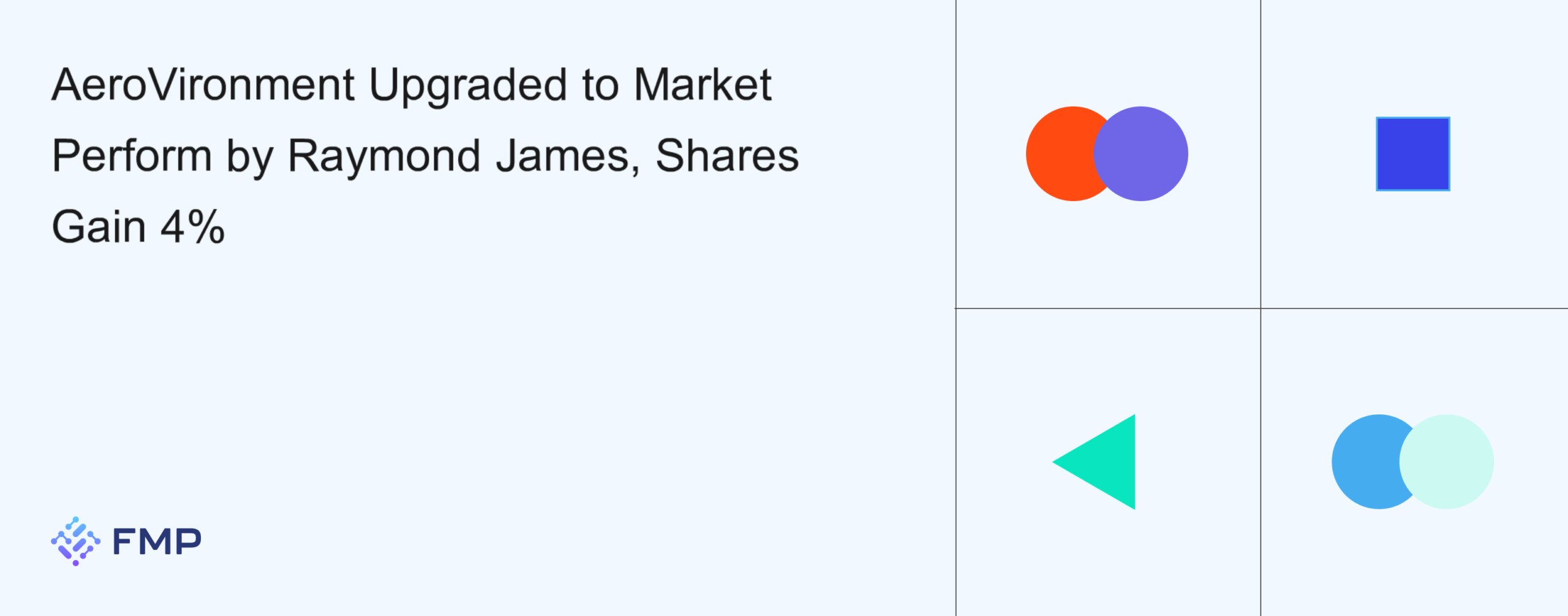Click the letter M in FMP wordmark
This screenshot has height=616, width=1568.
pos(157,542)
